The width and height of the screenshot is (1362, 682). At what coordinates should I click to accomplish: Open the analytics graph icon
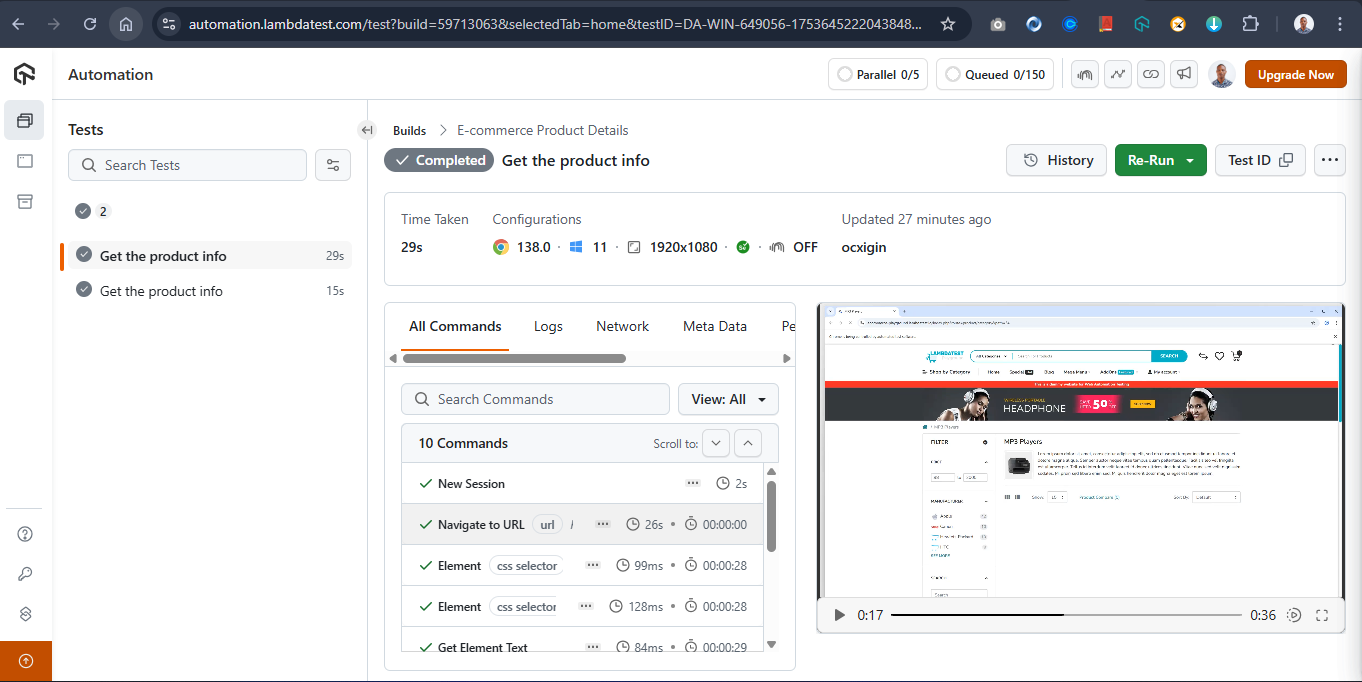1118,74
